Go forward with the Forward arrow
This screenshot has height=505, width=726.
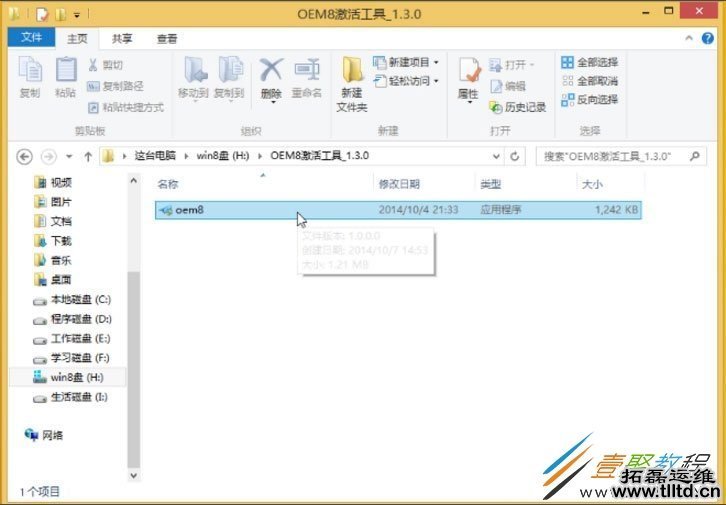click(49, 156)
